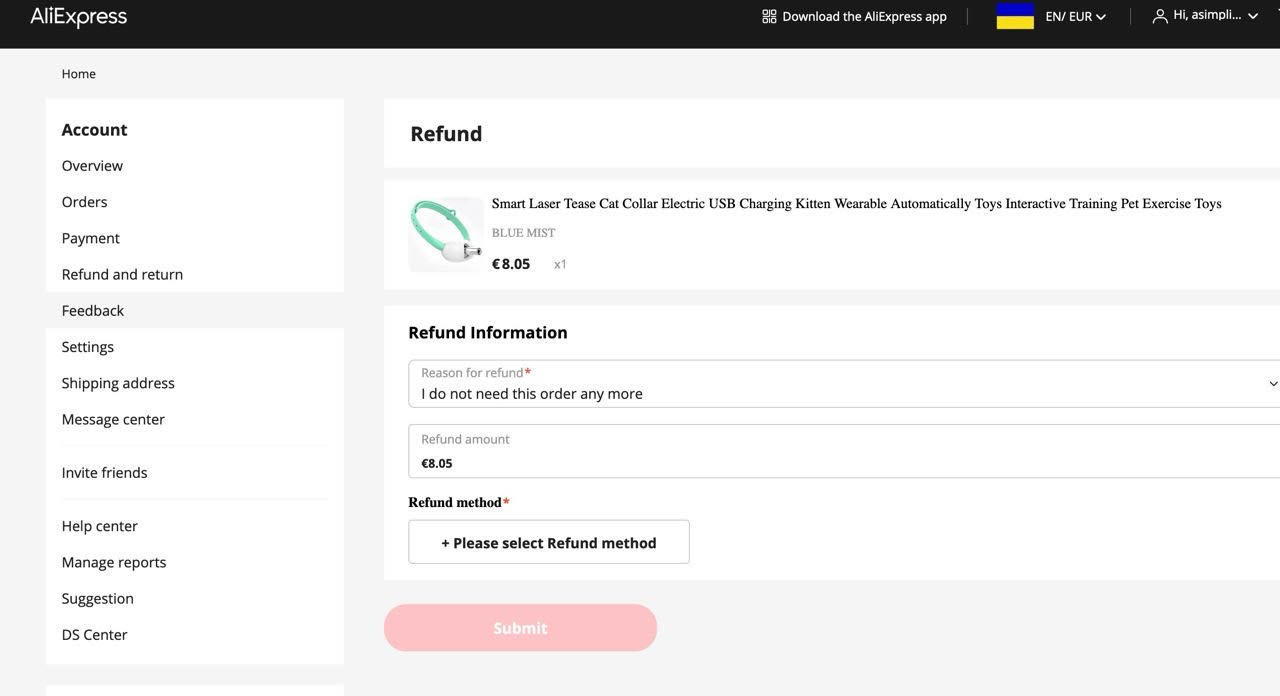Click the QR code app download icon
This screenshot has height=696, width=1280.
[x=769, y=16]
